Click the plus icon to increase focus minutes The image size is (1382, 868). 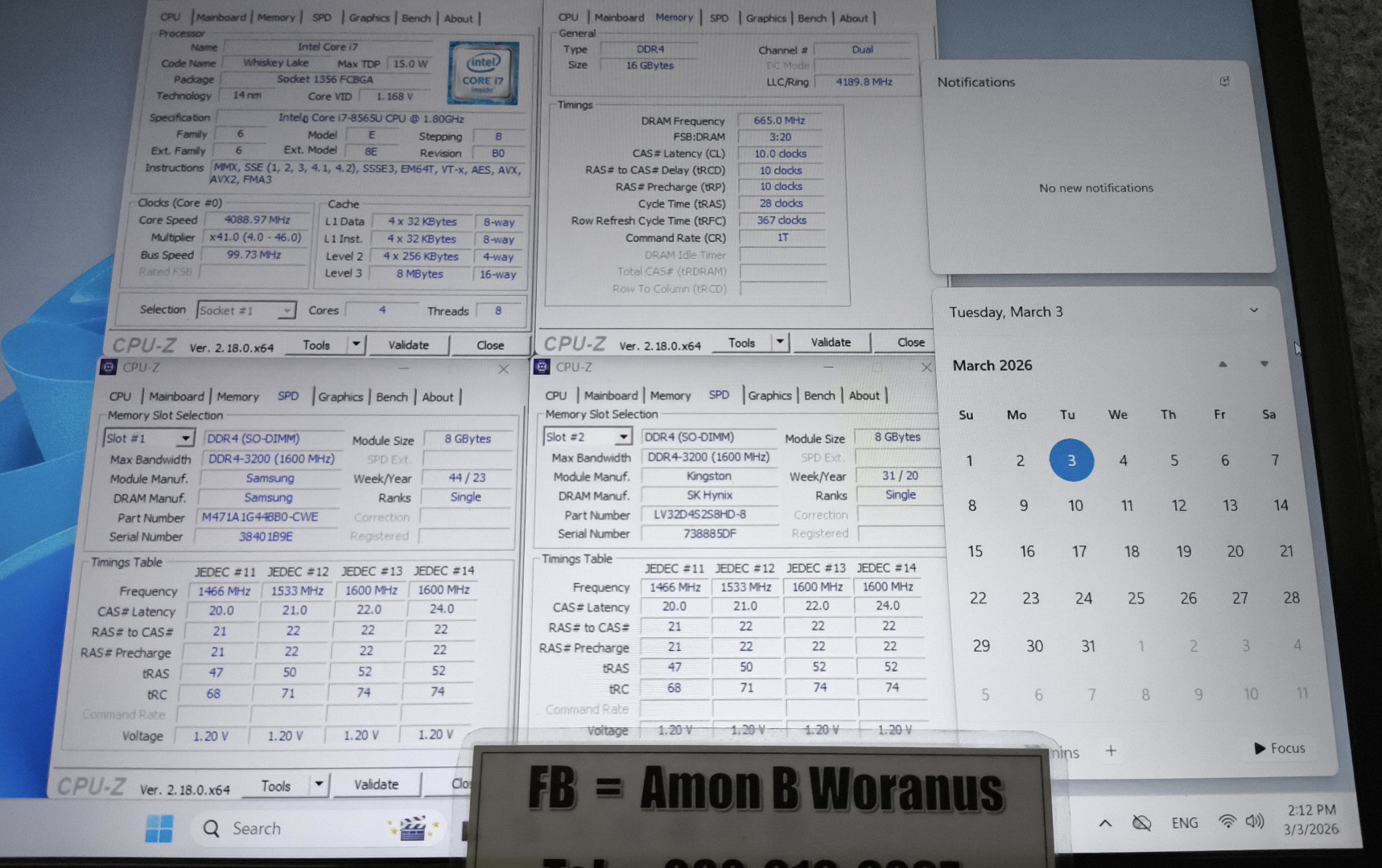1111,751
